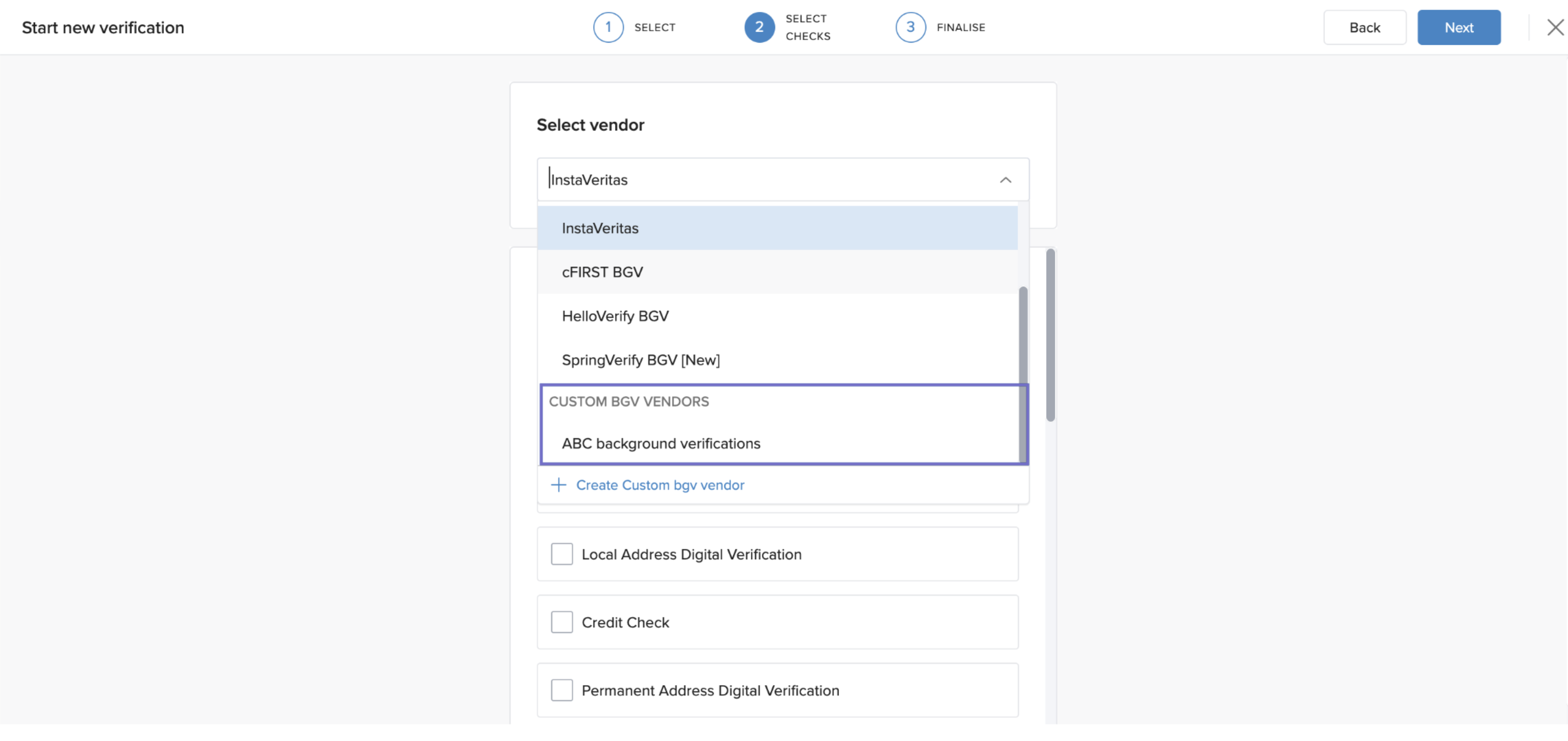Click the step 1 Select circle icon
This screenshot has width=1568, height=741.
click(608, 27)
